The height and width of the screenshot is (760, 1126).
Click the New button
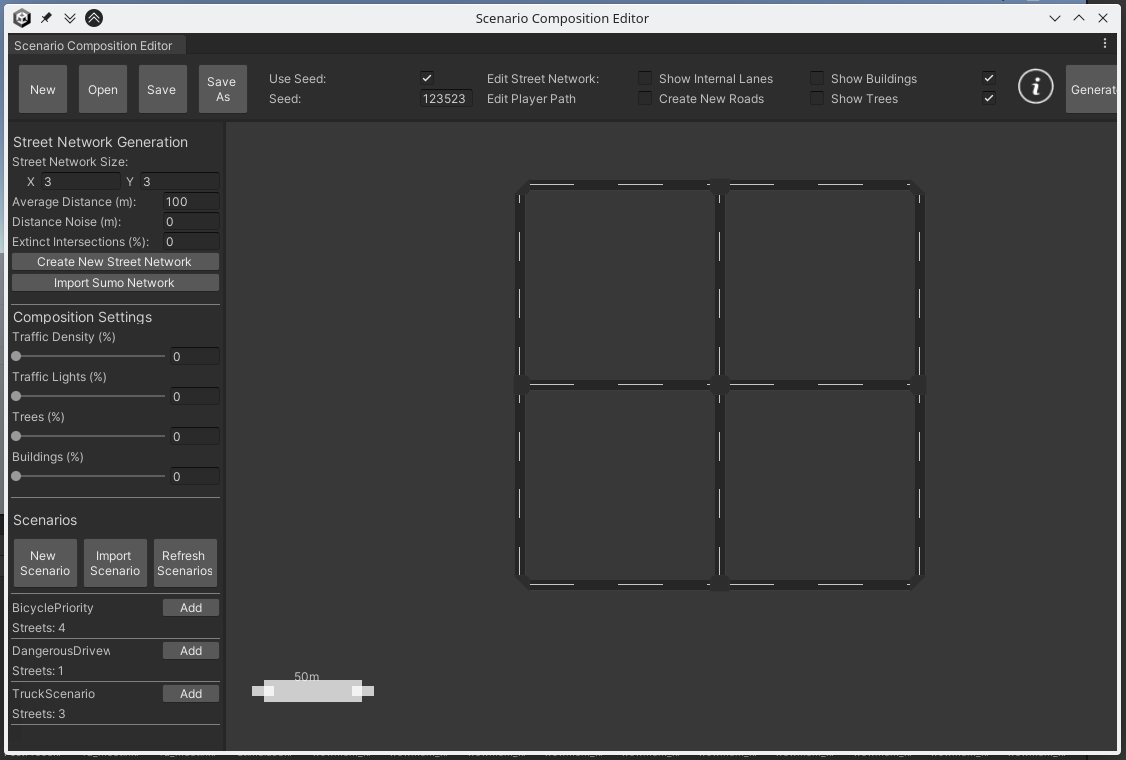[x=42, y=89]
